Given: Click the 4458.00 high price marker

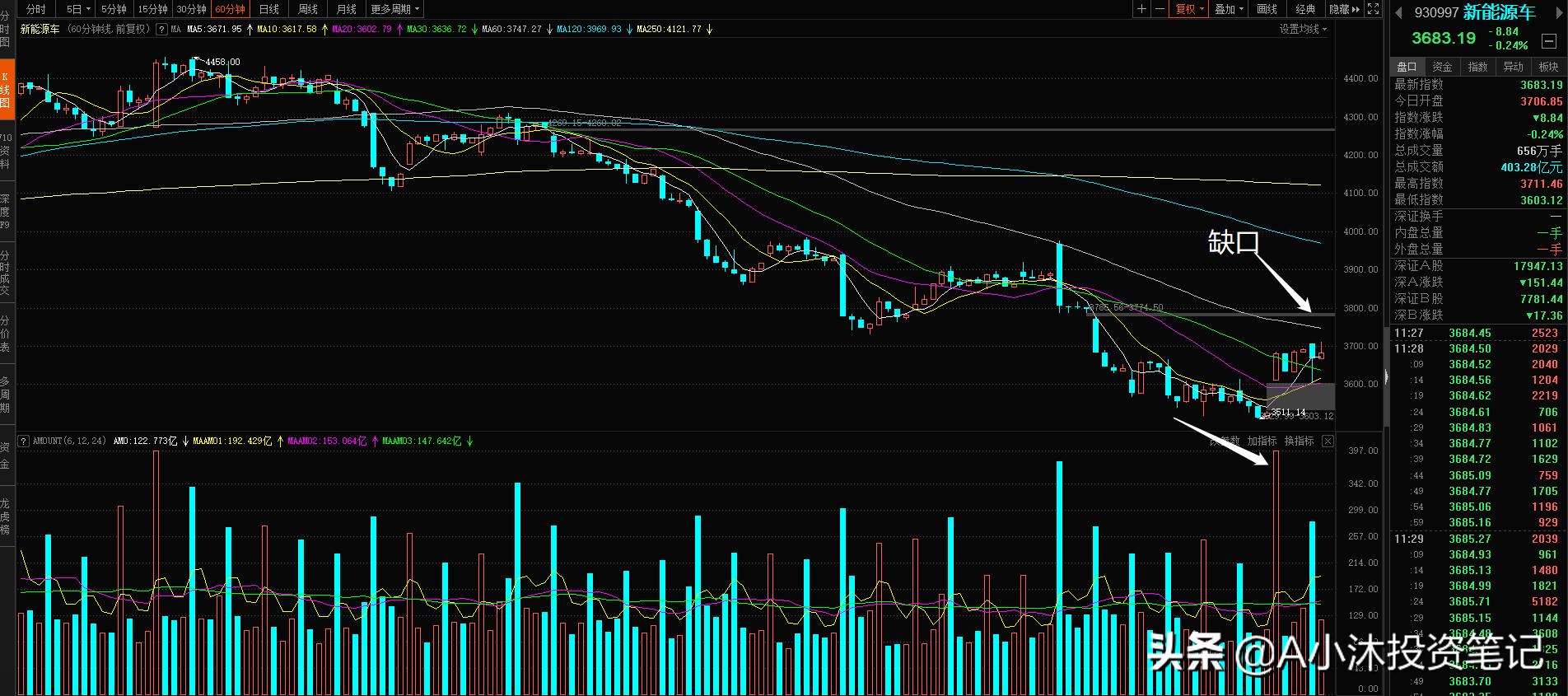Looking at the screenshot, I should pos(222,62).
